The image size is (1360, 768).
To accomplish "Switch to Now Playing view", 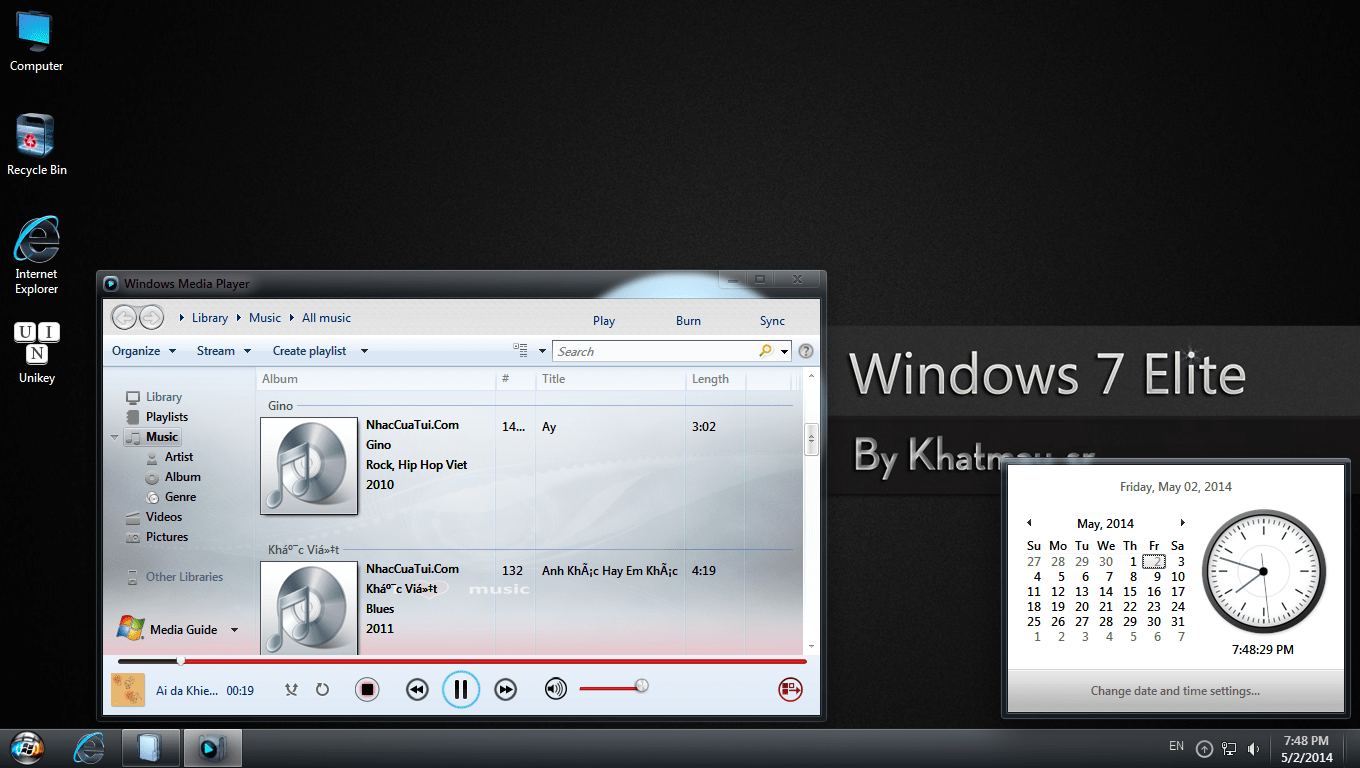I will click(791, 689).
